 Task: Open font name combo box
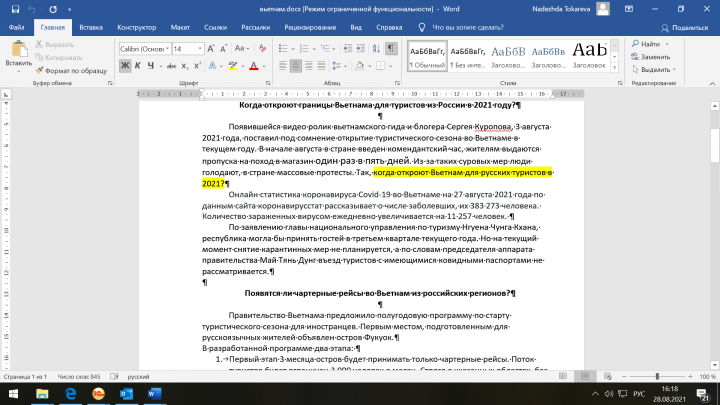coord(145,49)
